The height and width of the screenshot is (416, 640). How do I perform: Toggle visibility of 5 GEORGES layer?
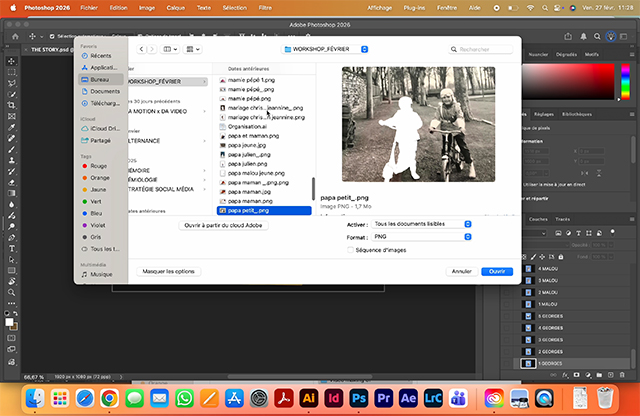(507, 316)
